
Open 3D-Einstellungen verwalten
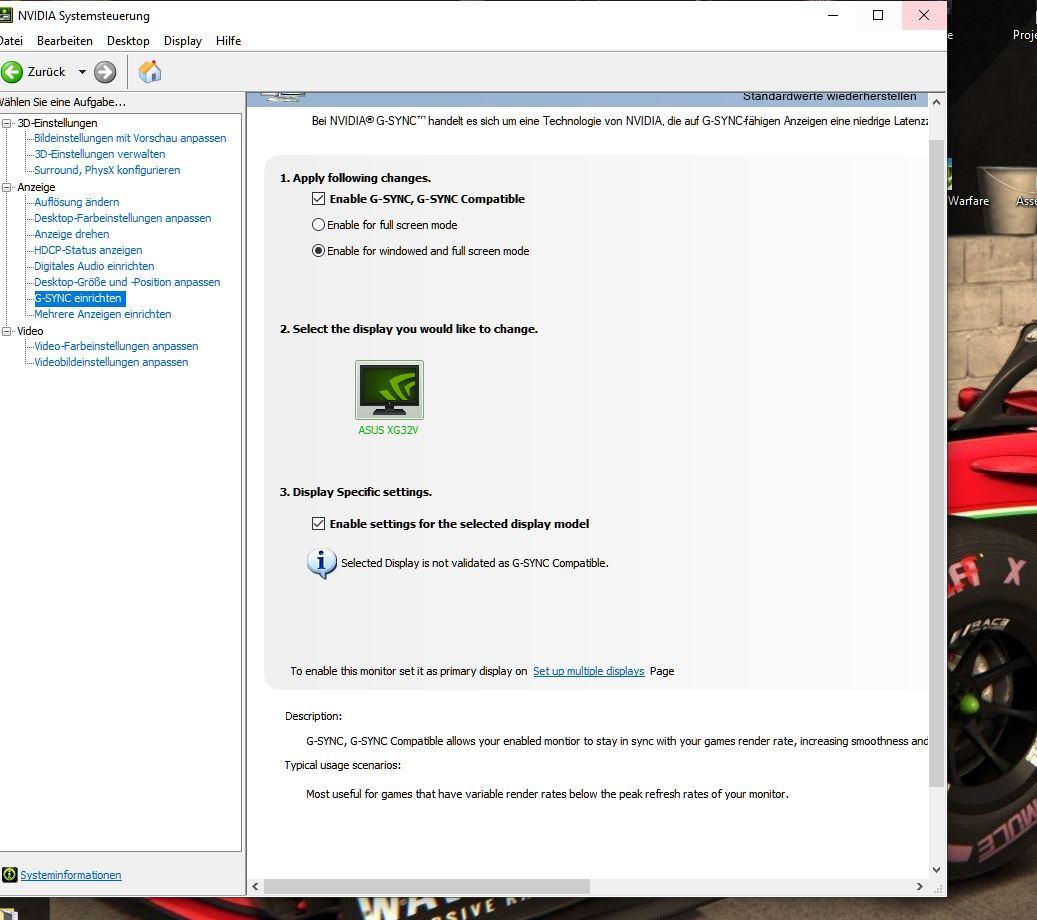(100, 154)
